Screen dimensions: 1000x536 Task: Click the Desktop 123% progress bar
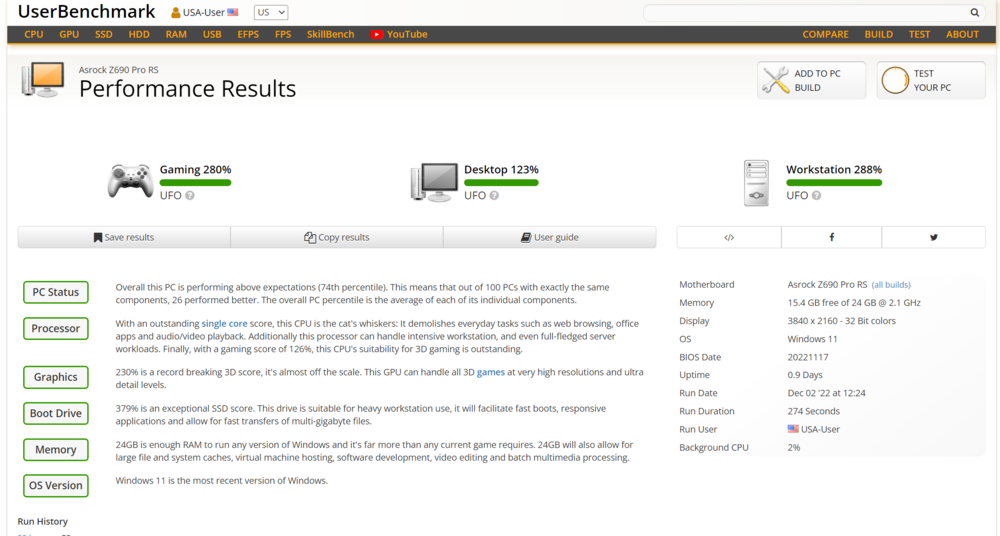tap(501, 183)
